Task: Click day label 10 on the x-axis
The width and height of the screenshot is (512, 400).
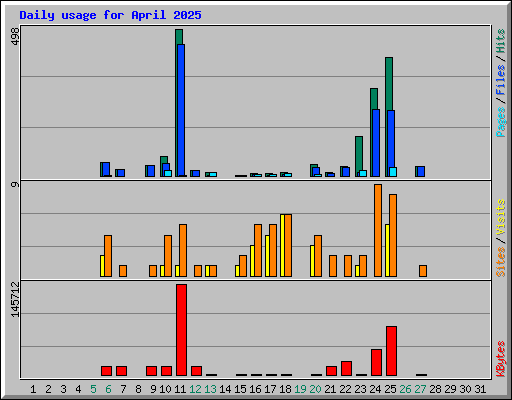Action: click(x=165, y=389)
